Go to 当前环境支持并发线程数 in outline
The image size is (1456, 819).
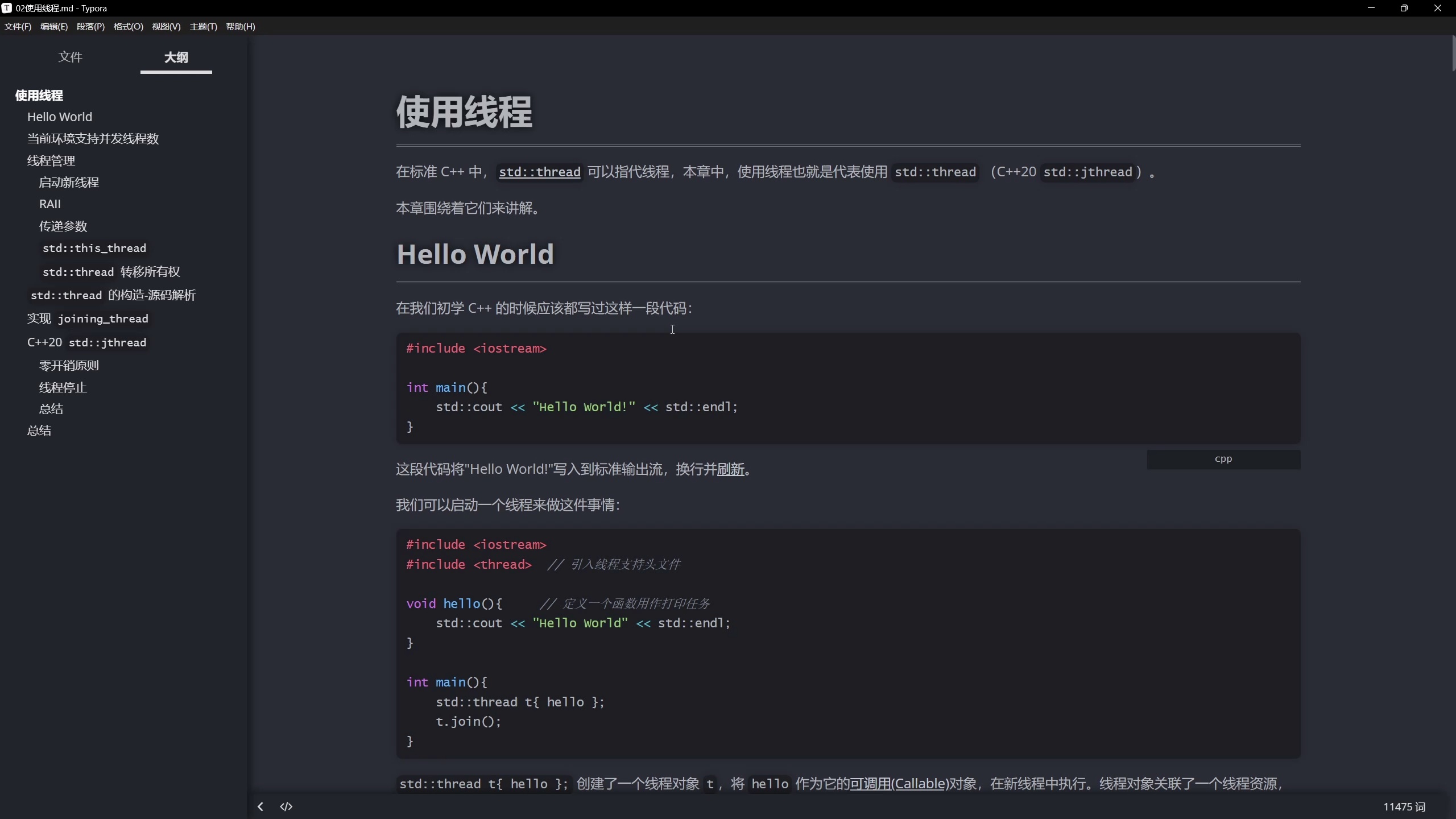93,139
